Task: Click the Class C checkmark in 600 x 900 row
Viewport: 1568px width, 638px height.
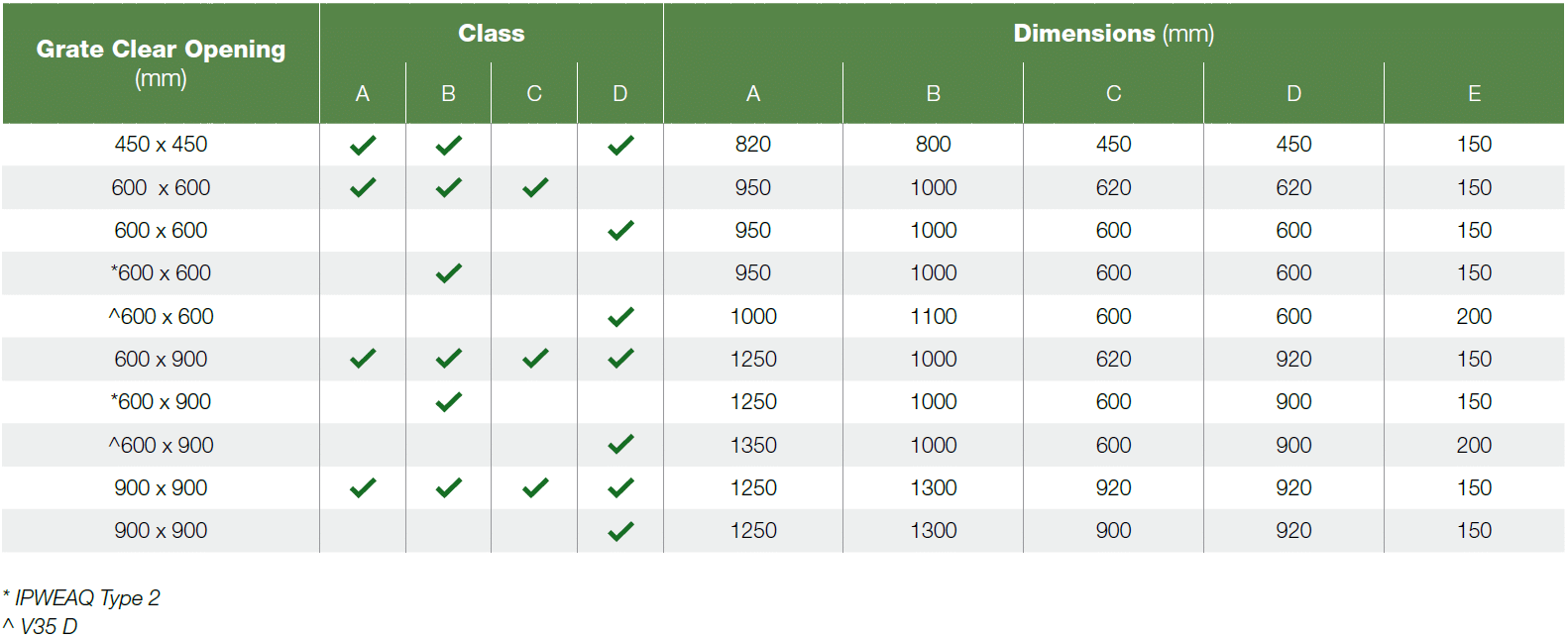Action: [x=535, y=359]
